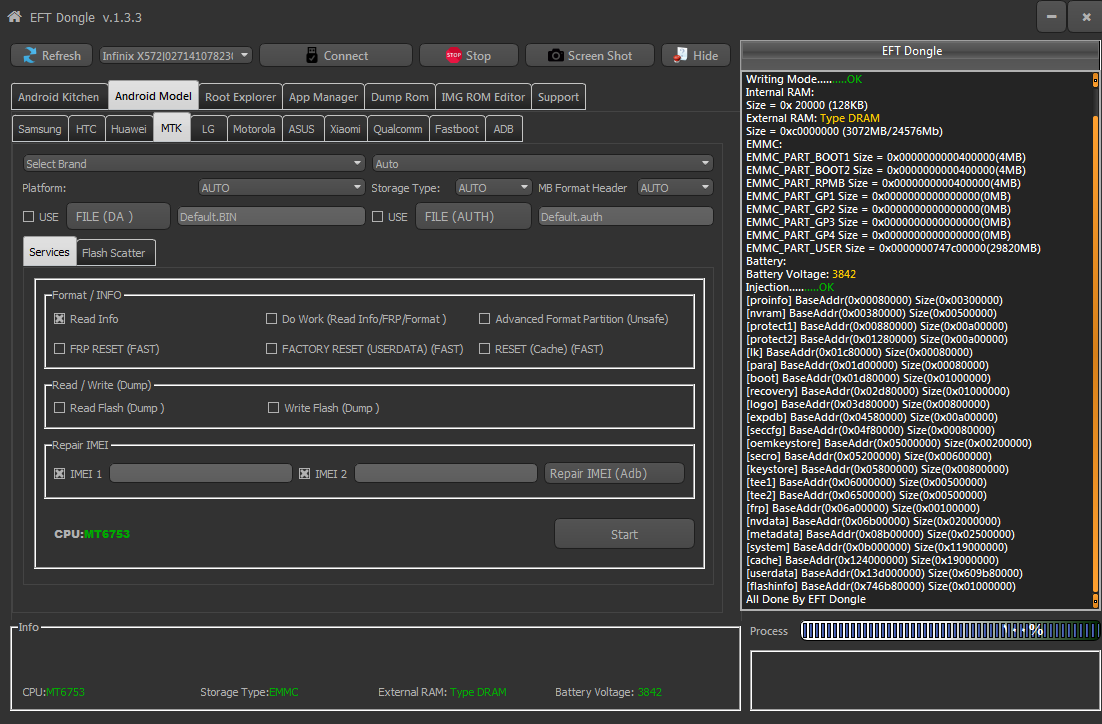Click the log panel vertical scrollbar
Screen dimensions: 1102x724
[x=1095, y=340]
